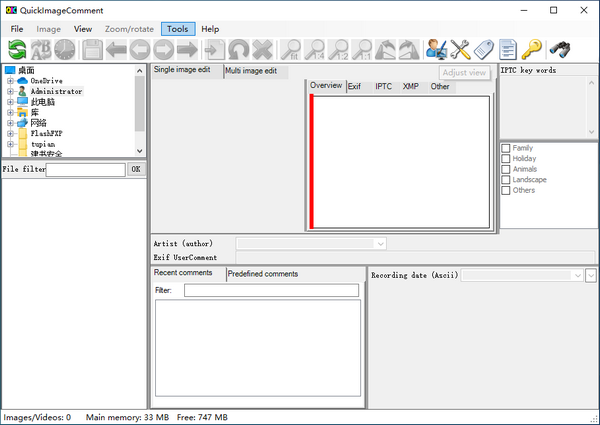Enable the Family keyword checkbox
Viewport: 600px width, 425px height.
pyautogui.click(x=506, y=148)
